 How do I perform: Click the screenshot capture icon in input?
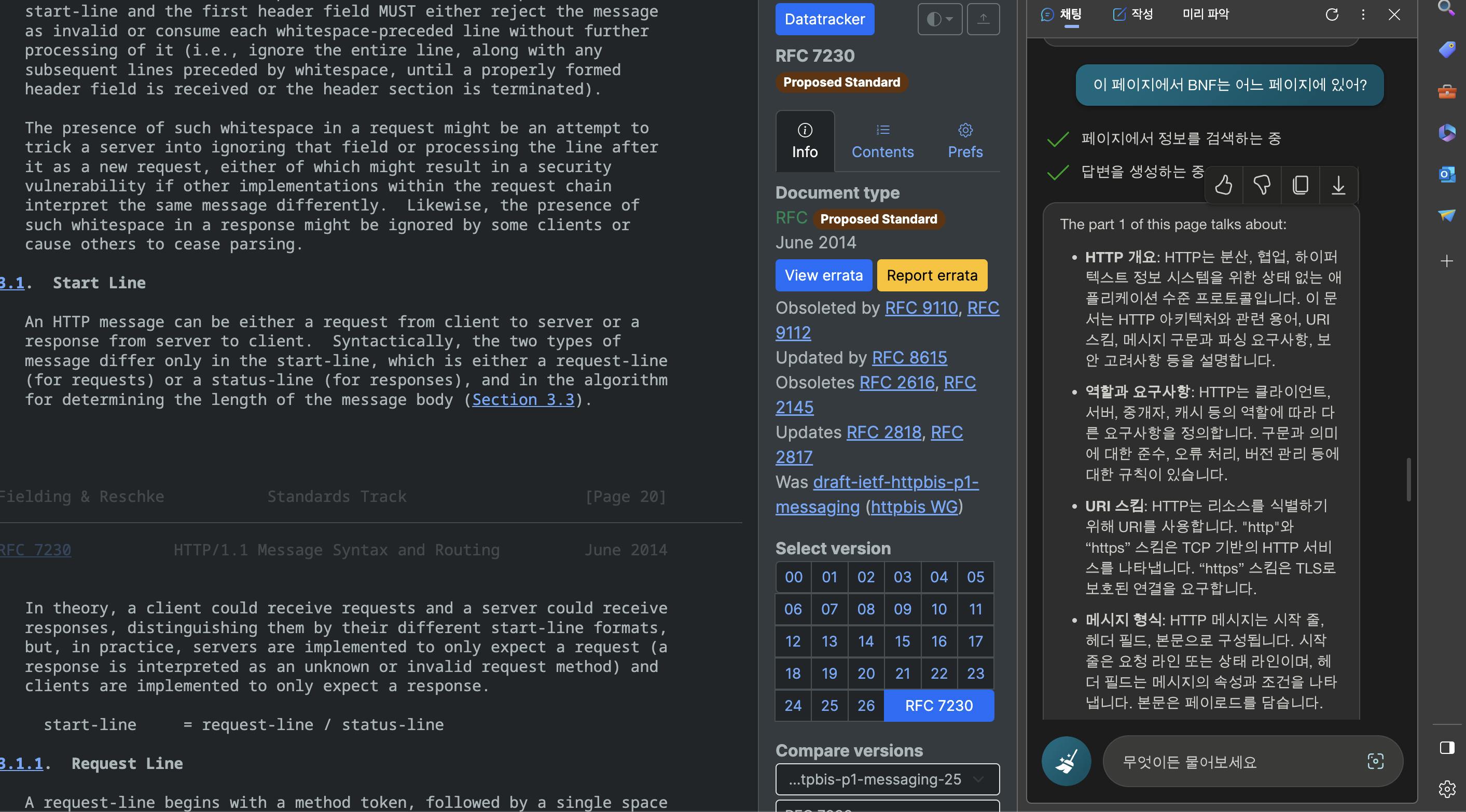point(1376,761)
